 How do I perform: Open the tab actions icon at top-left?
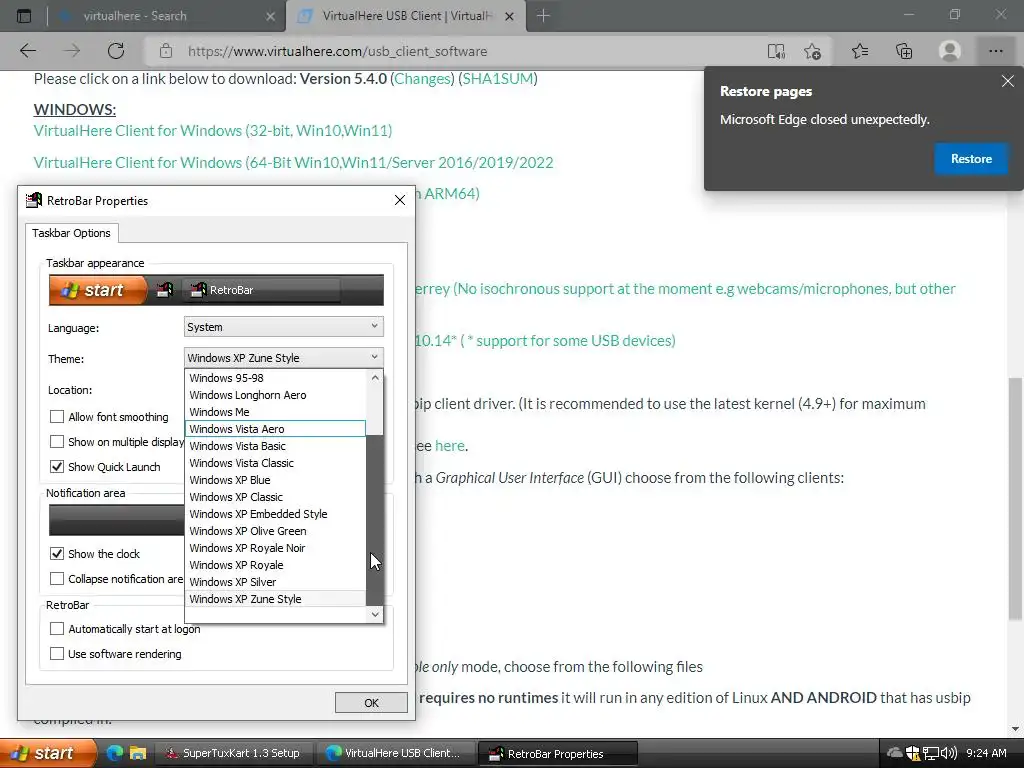[24, 16]
